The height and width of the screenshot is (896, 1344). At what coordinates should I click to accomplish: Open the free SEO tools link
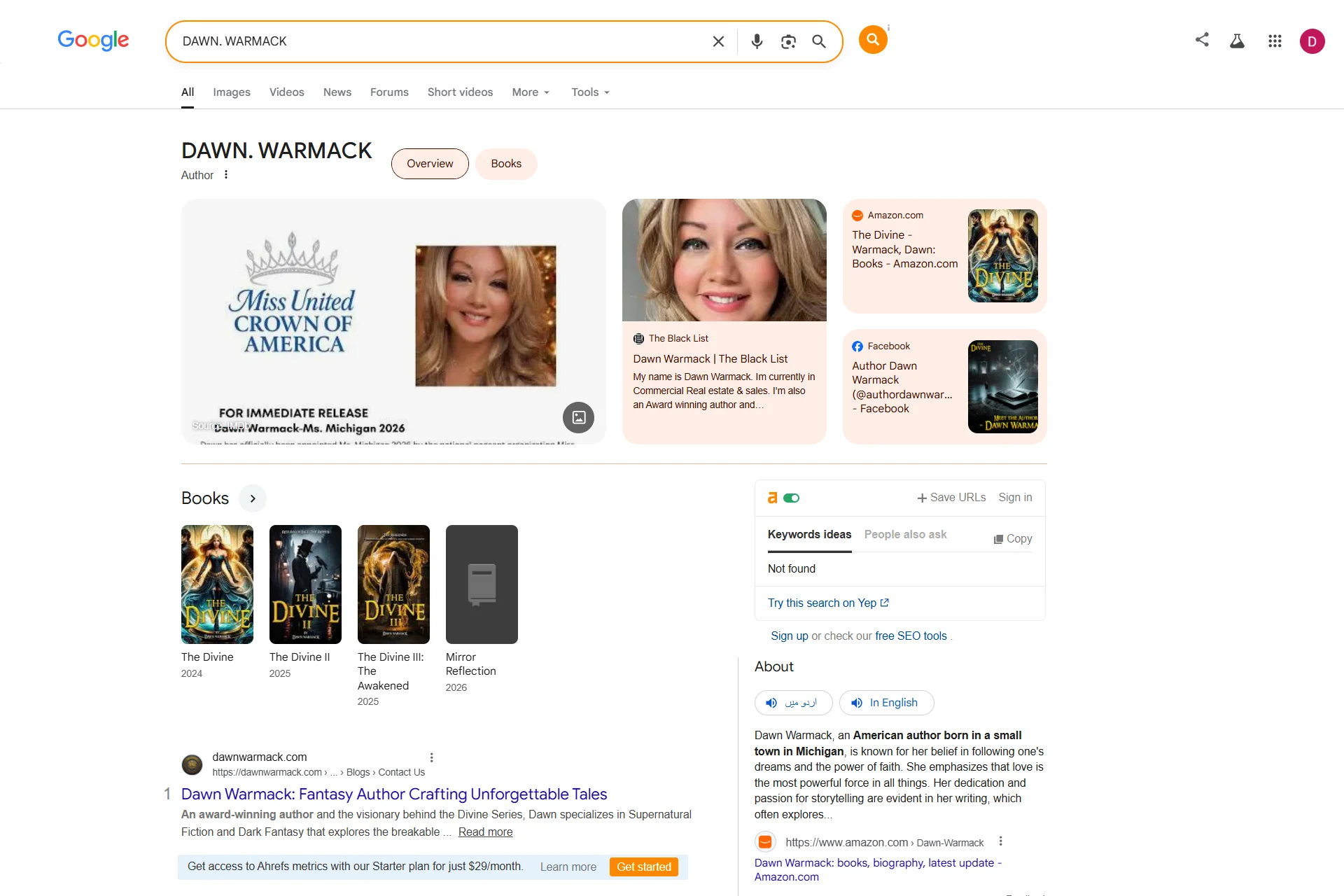pos(911,636)
